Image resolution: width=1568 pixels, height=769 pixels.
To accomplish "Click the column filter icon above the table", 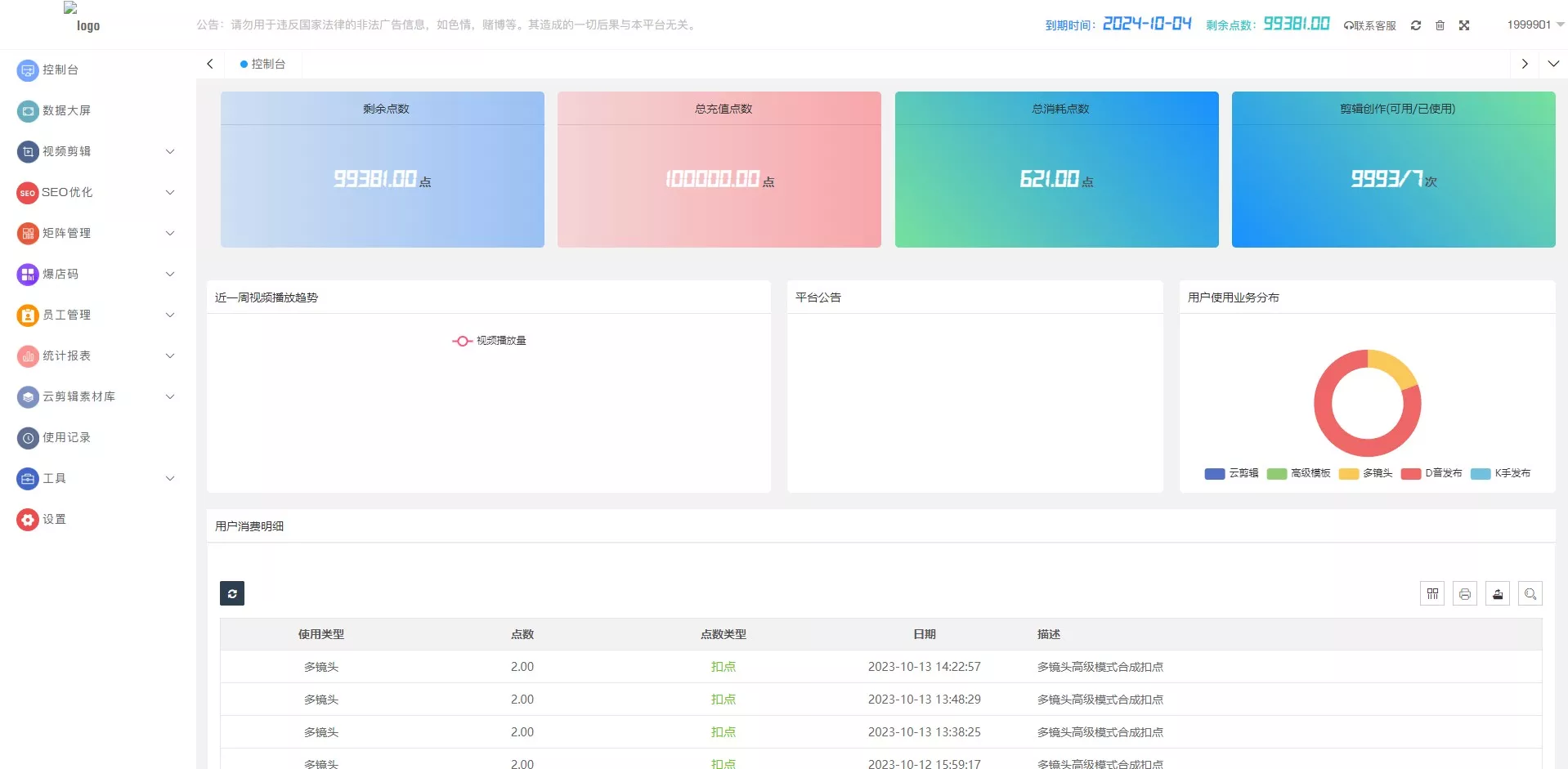I will click(1432, 594).
